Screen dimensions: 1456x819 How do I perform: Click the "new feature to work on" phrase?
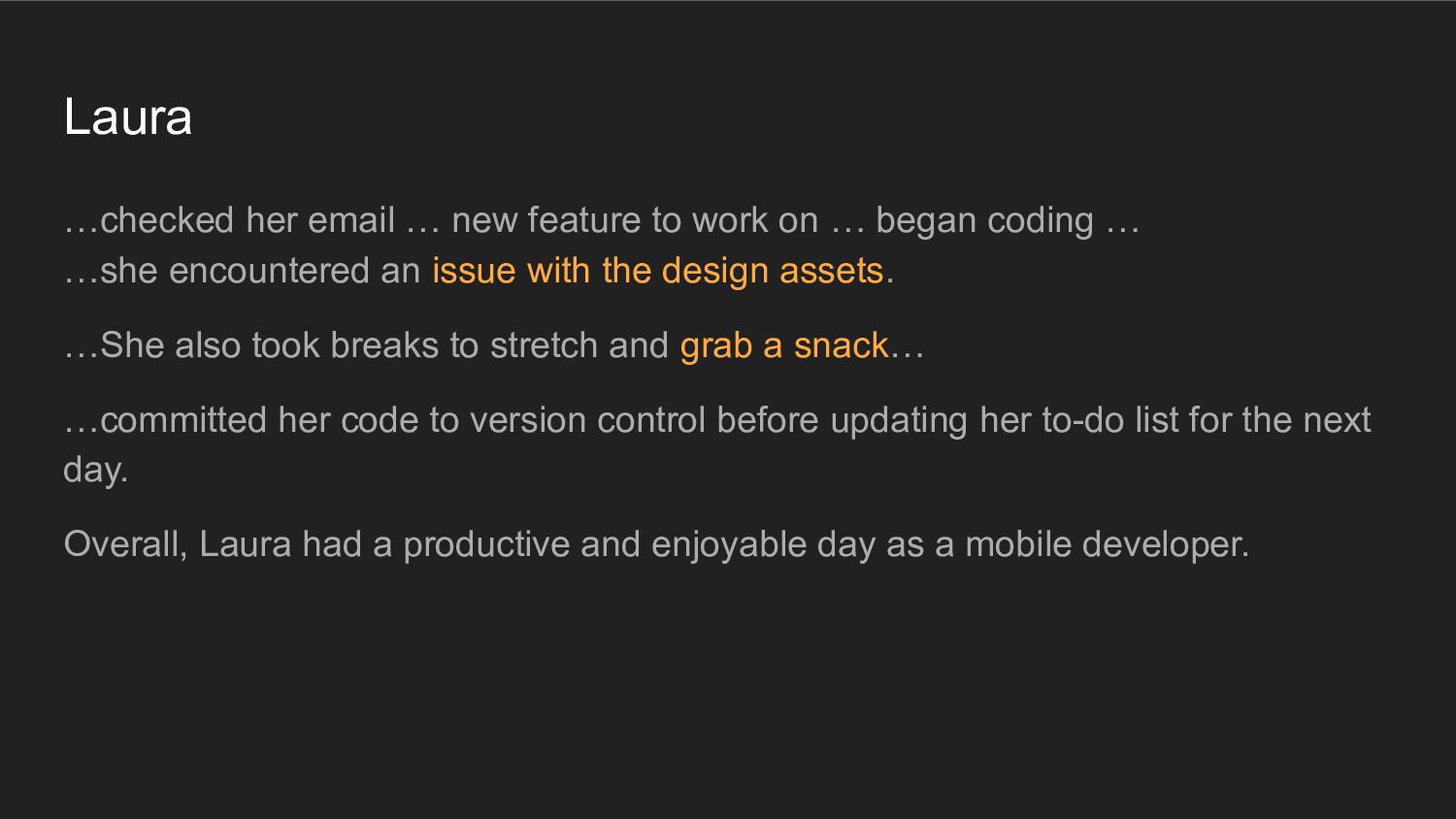pos(635,220)
